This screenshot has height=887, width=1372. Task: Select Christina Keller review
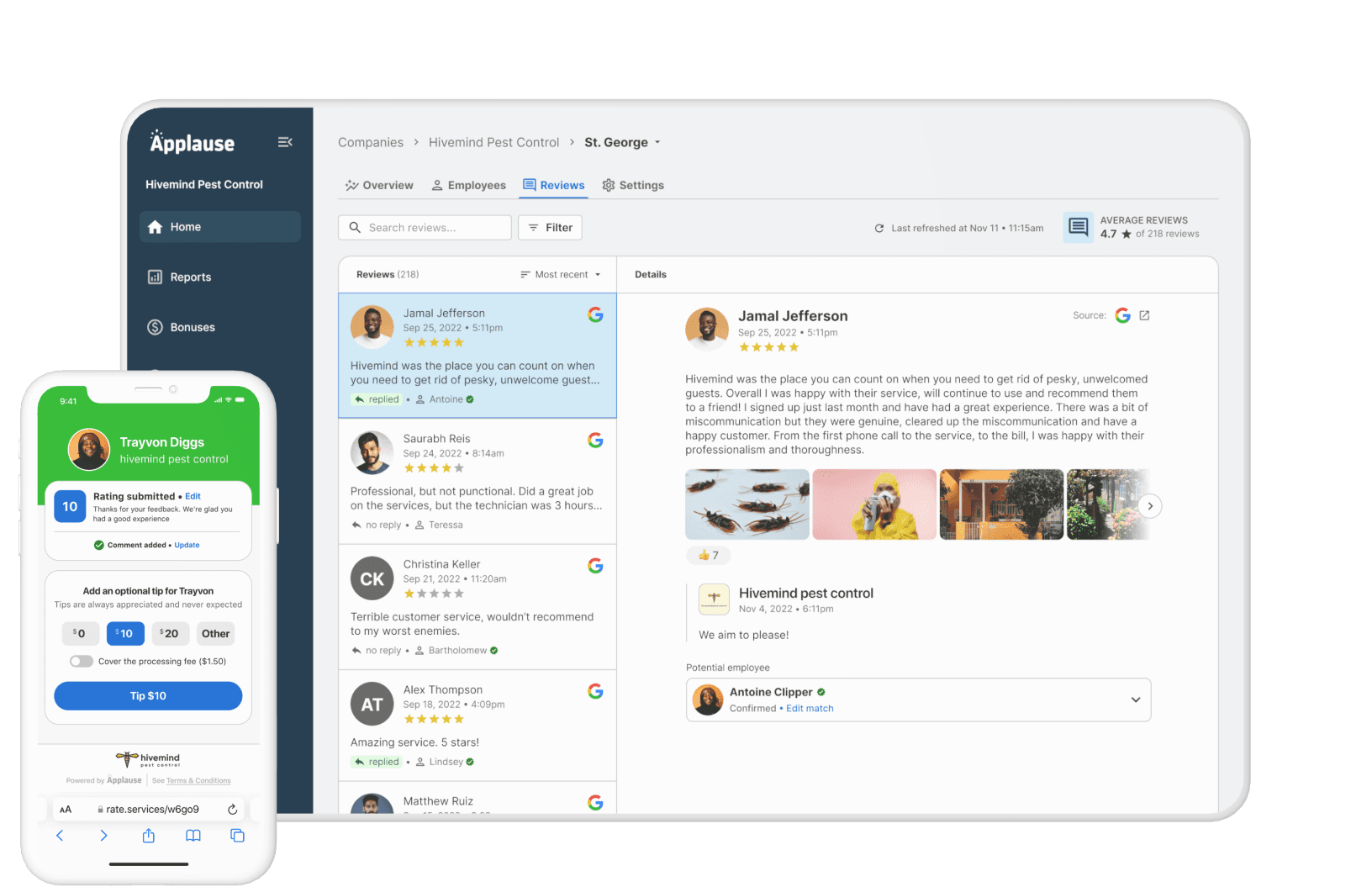pyautogui.click(x=477, y=607)
